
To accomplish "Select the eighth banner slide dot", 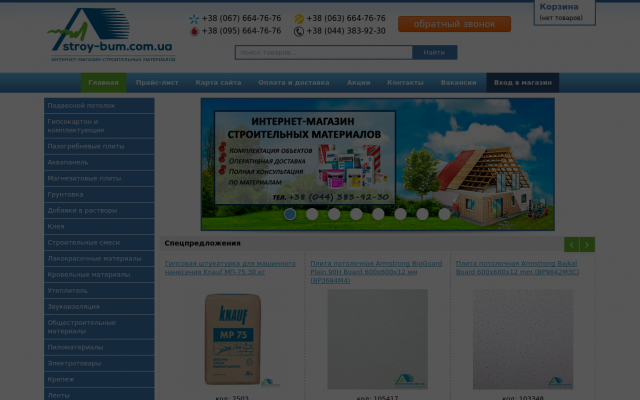I will tap(444, 214).
